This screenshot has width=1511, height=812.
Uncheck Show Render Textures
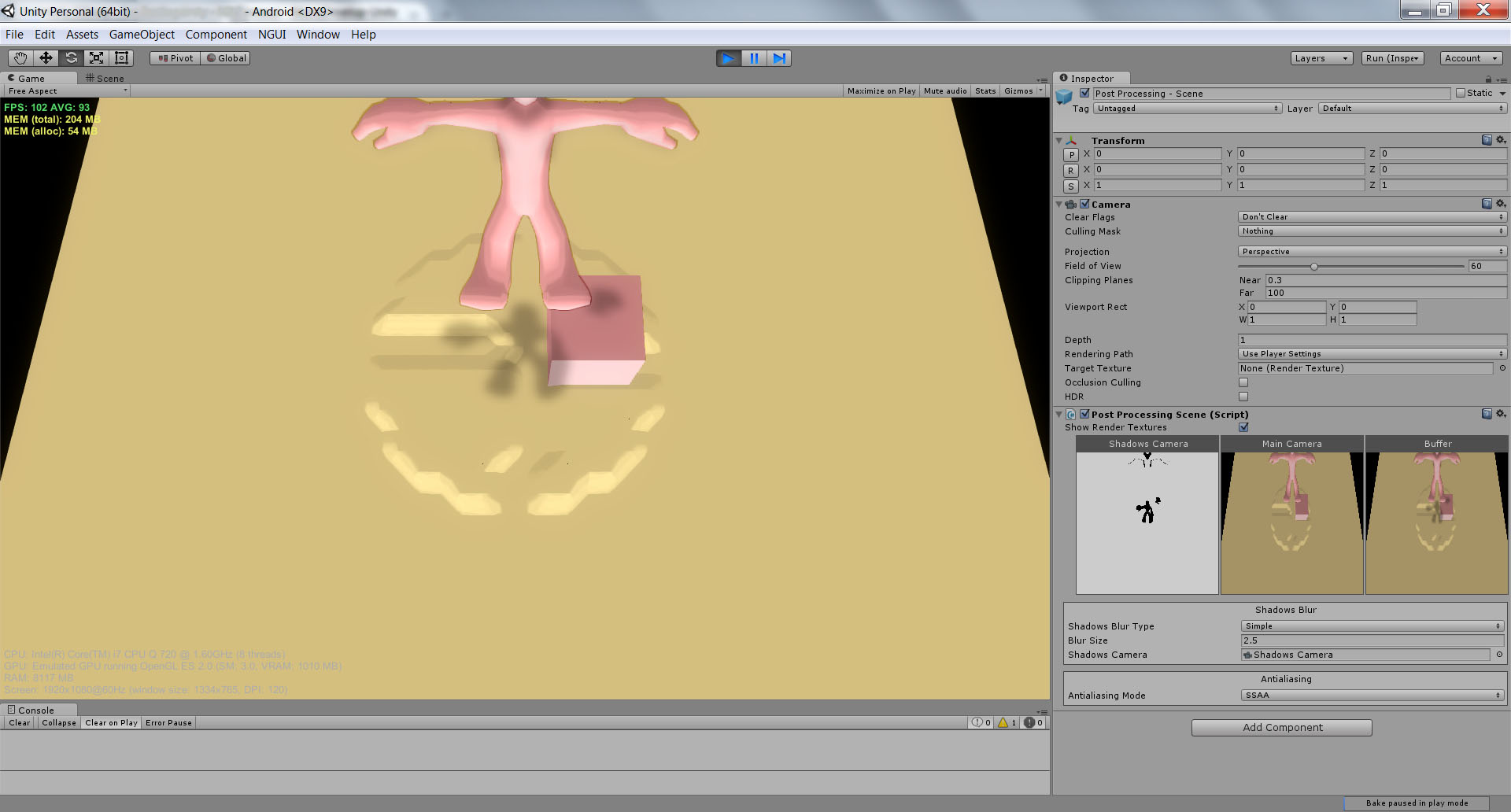click(x=1243, y=427)
